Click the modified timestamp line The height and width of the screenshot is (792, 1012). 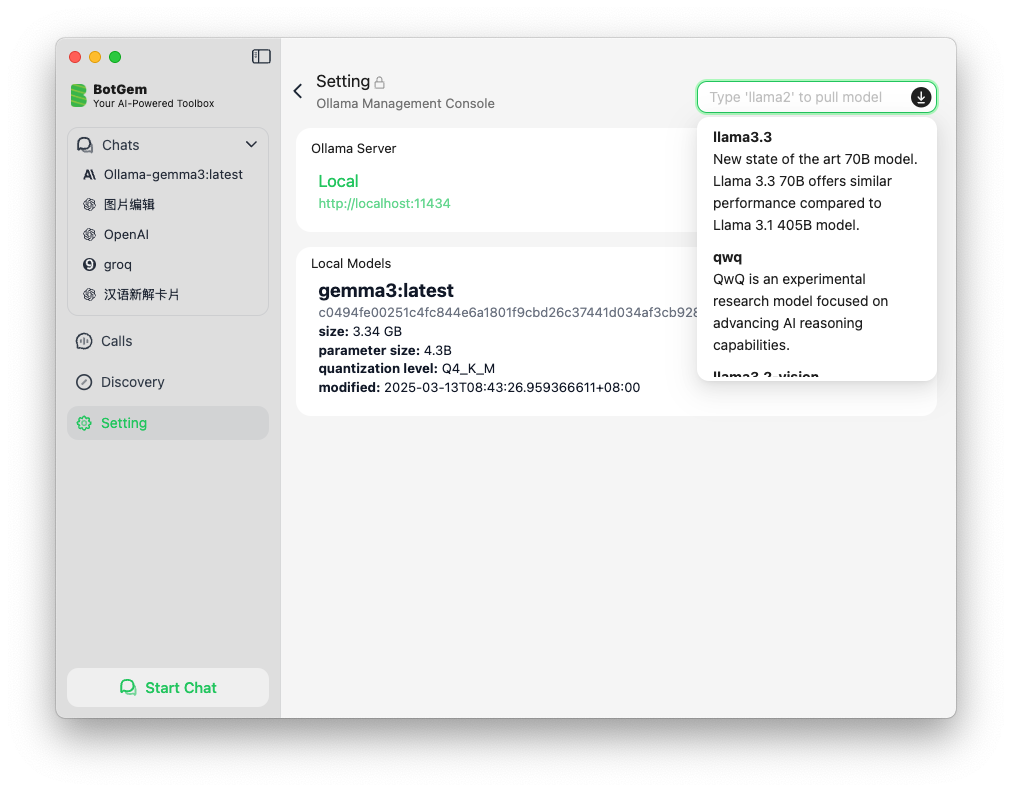coord(479,387)
